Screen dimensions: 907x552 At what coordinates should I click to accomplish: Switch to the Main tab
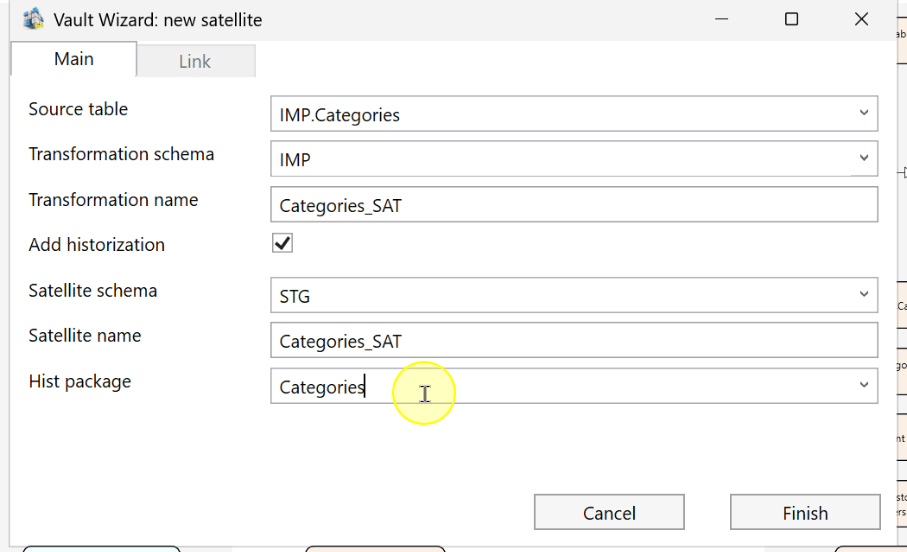tap(73, 59)
